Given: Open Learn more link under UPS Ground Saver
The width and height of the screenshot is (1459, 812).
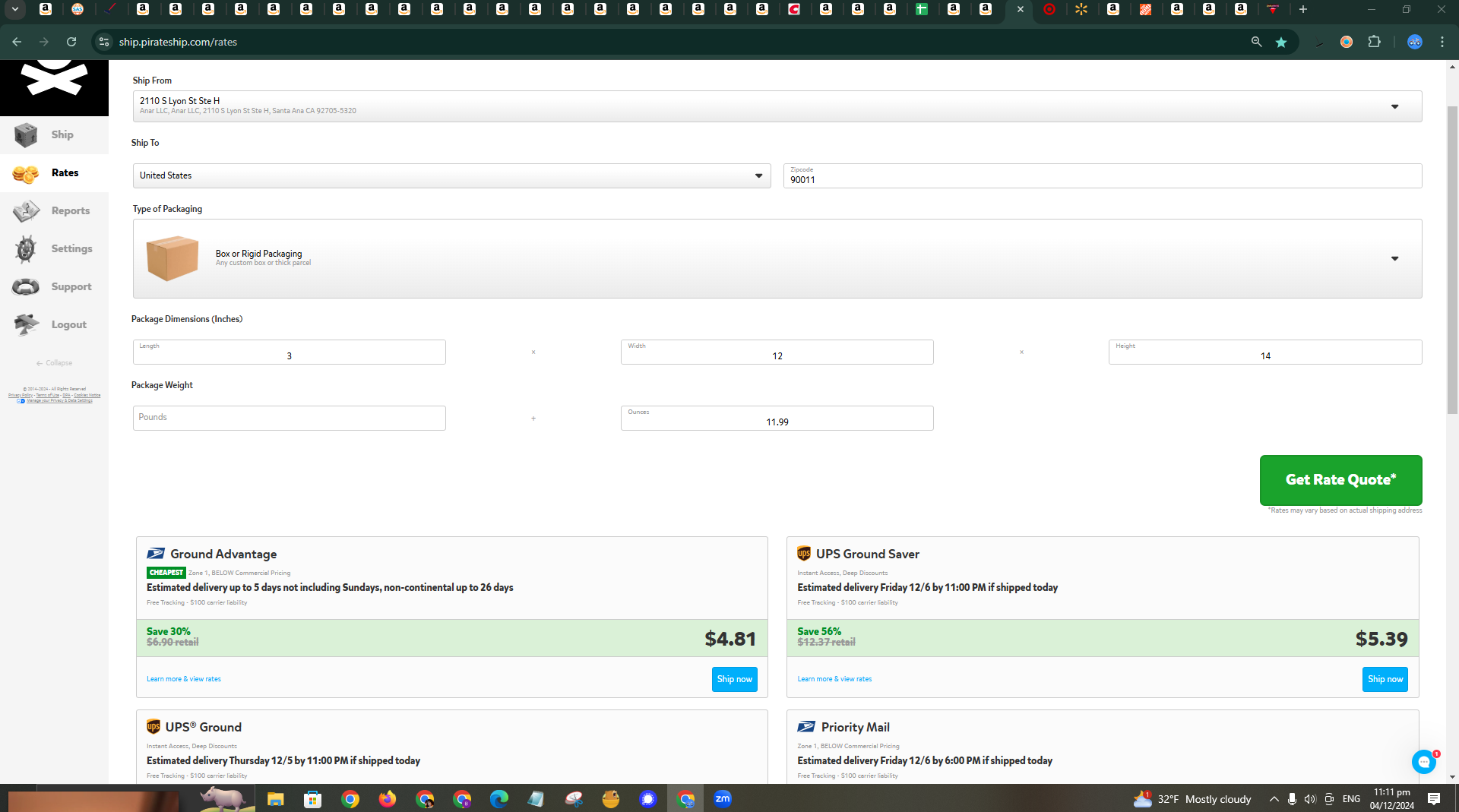Looking at the screenshot, I should tap(834, 680).
